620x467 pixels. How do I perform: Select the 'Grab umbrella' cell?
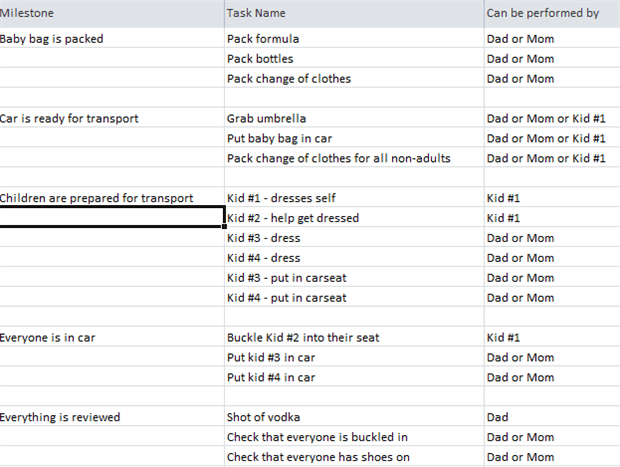[x=352, y=119]
